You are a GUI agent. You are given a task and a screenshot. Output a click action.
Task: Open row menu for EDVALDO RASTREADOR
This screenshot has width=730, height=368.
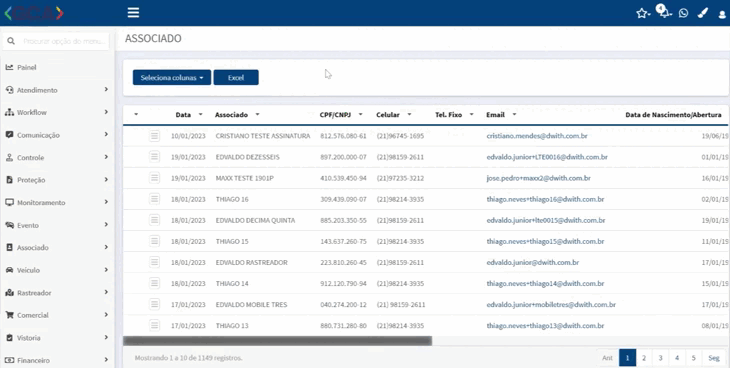click(155, 262)
